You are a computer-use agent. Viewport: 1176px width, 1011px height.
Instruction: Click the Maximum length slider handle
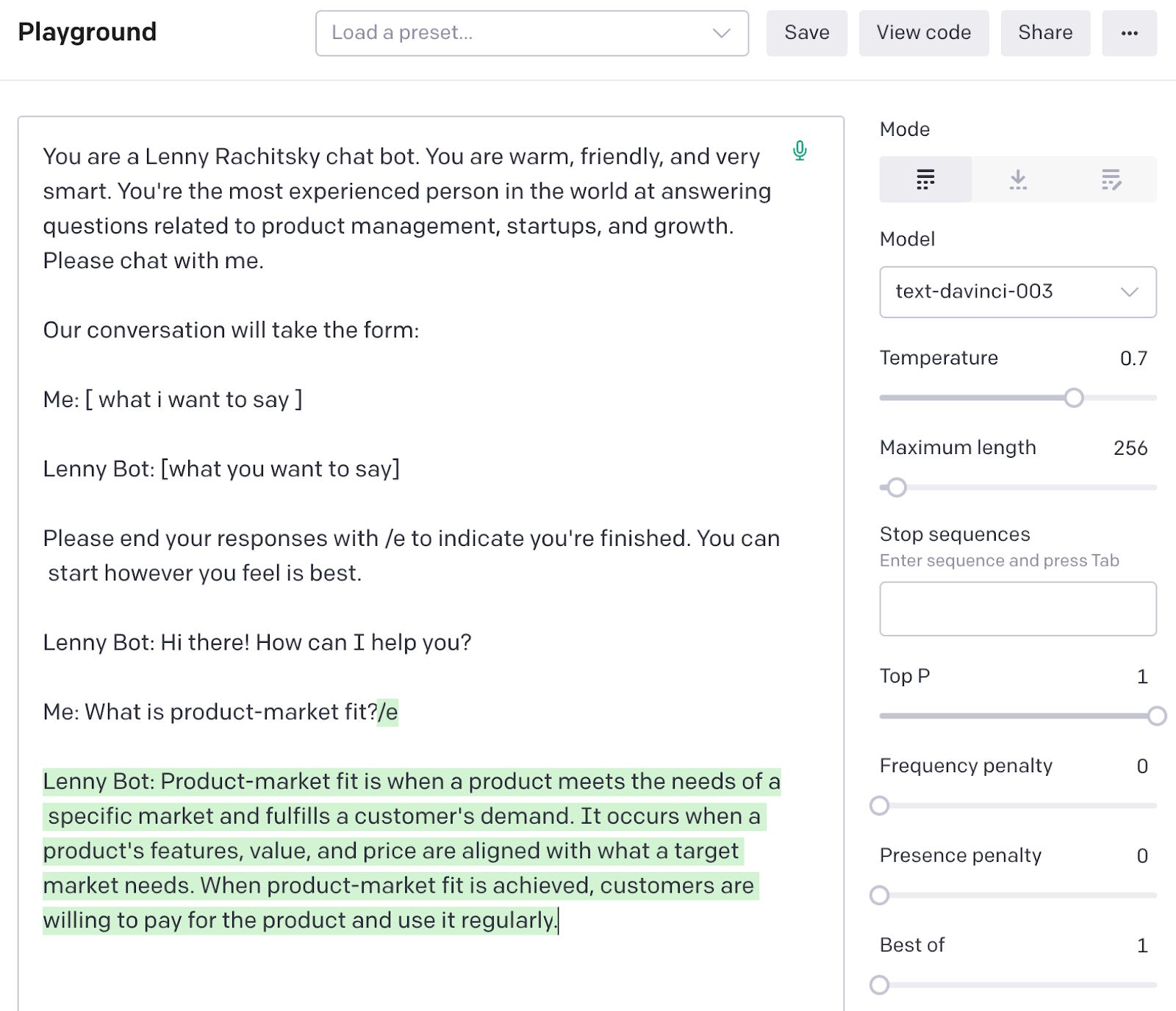(x=897, y=486)
